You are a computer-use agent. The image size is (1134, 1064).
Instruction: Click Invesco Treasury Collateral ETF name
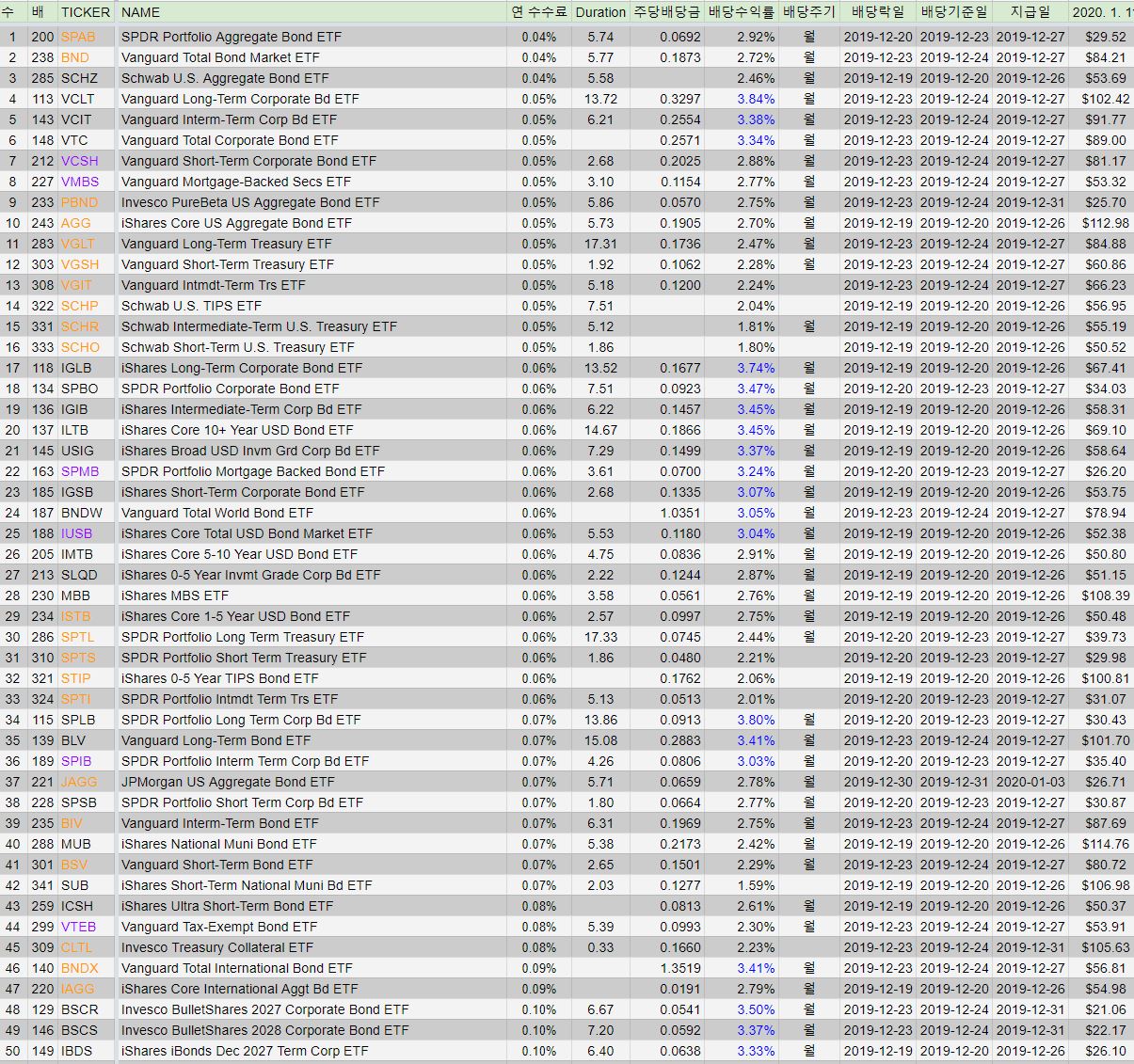coord(216,947)
